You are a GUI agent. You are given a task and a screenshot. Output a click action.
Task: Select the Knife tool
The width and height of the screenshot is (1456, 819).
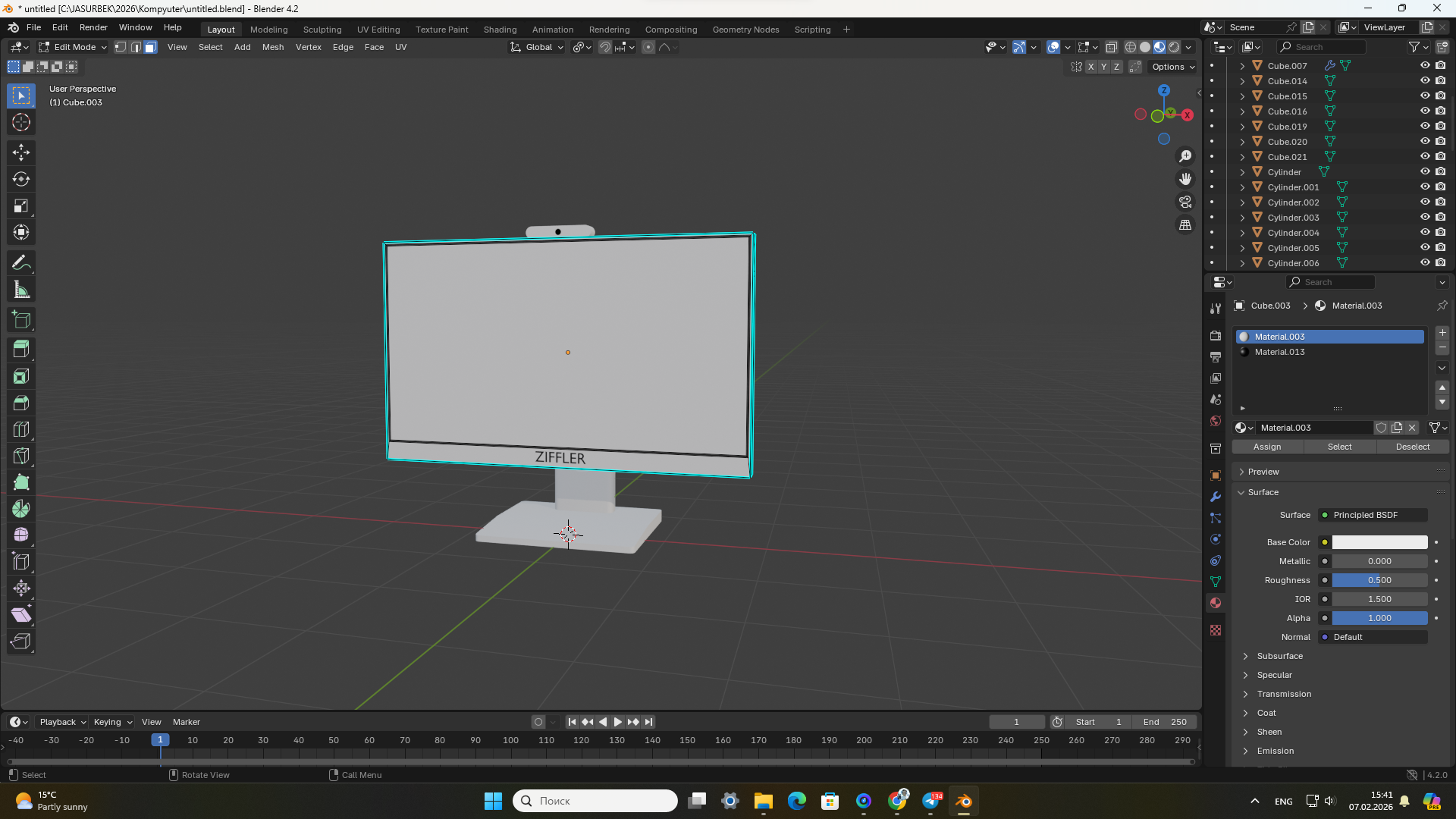[21, 456]
